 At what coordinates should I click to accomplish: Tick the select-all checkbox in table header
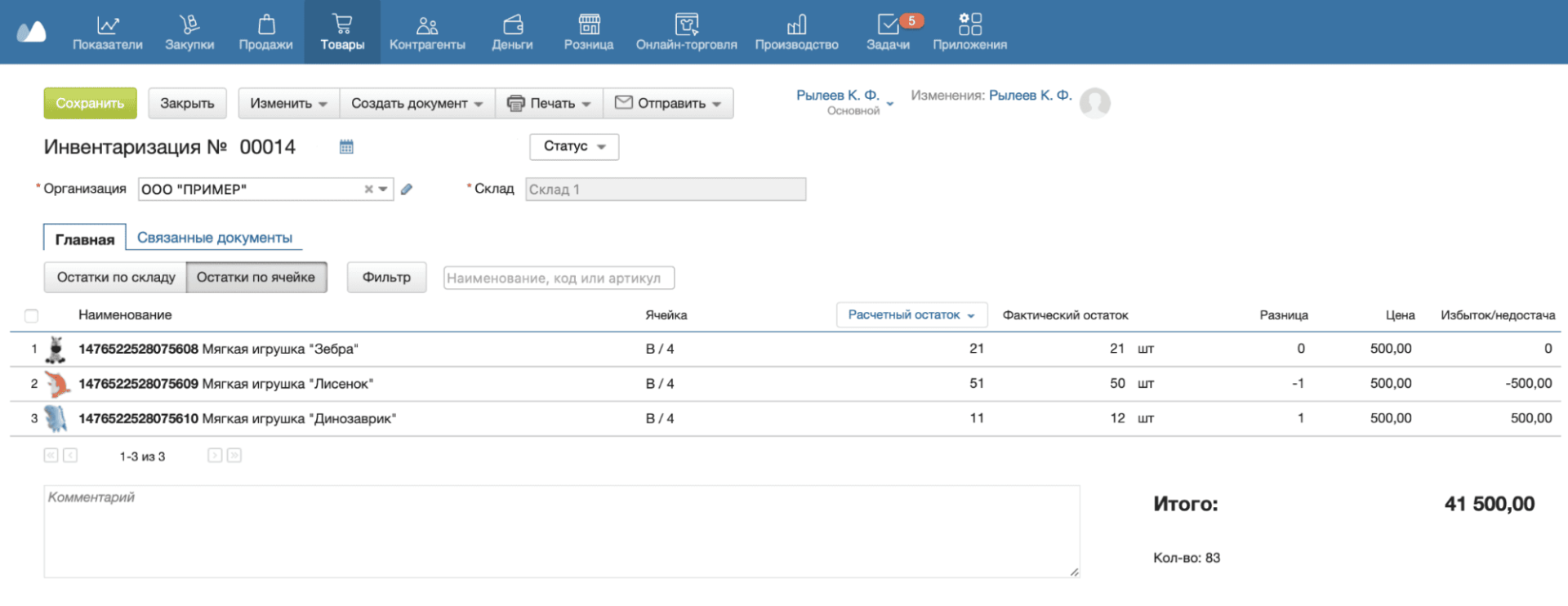click(x=32, y=316)
